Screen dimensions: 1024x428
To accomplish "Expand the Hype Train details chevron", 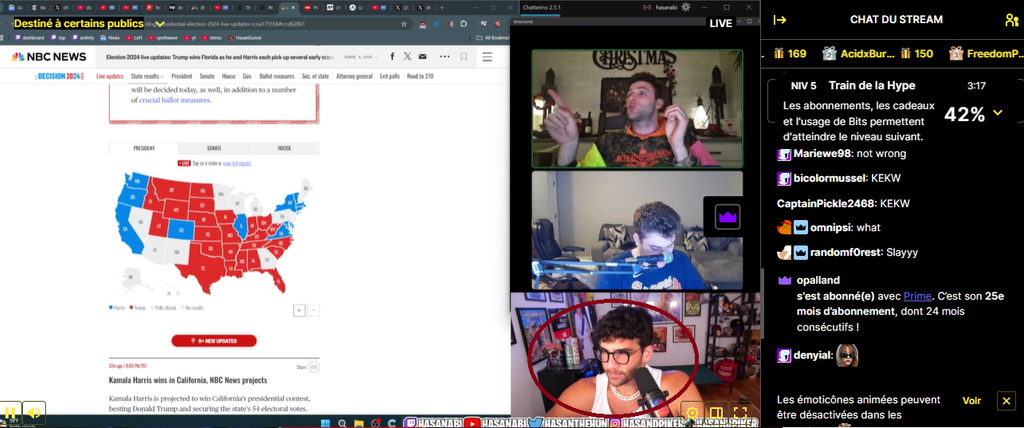I will pos(997,113).
